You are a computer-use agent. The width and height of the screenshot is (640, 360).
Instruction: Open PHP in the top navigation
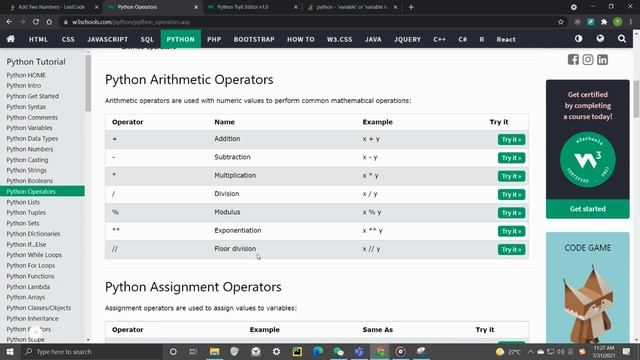click(214, 39)
